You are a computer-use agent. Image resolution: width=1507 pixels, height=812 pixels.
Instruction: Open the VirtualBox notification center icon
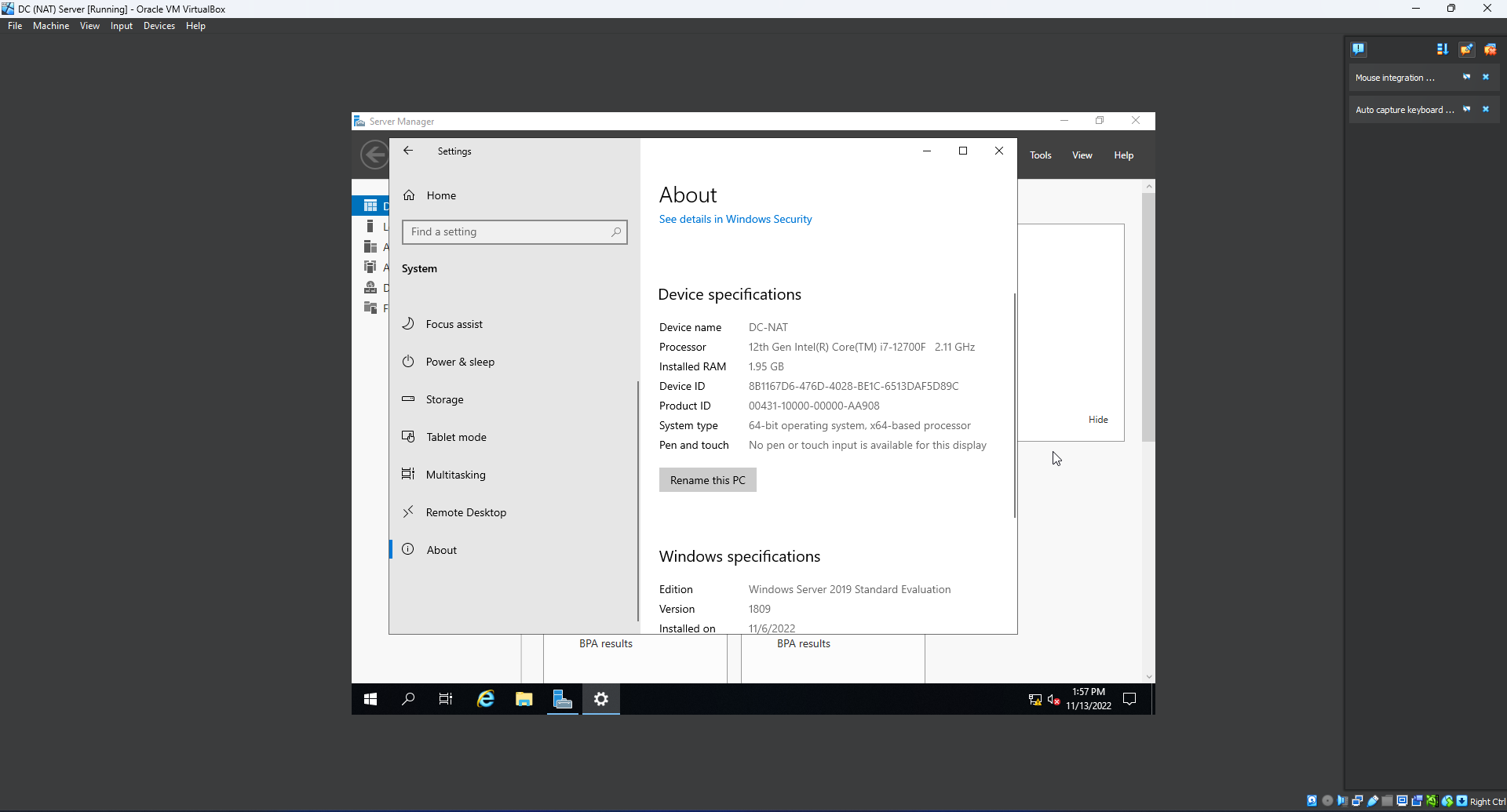(x=1359, y=49)
